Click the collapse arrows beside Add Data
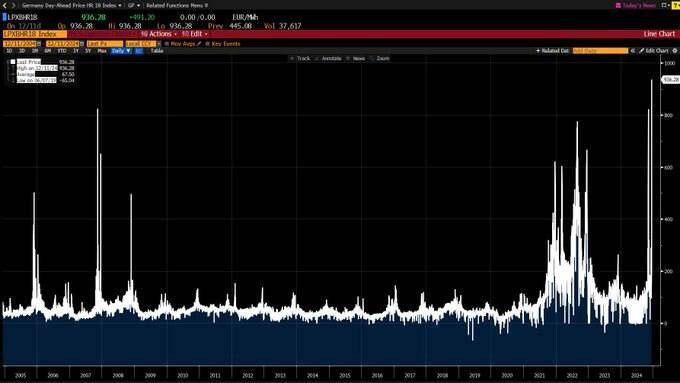 click(633, 51)
